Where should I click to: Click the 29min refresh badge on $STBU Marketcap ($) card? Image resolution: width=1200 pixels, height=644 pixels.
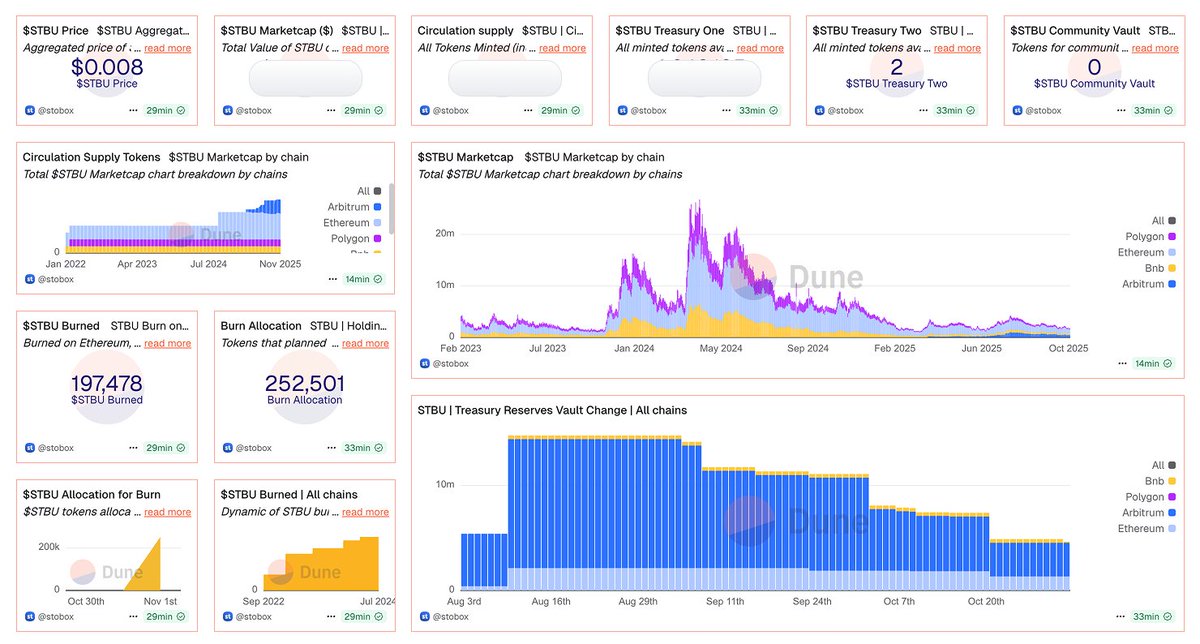tap(364, 111)
